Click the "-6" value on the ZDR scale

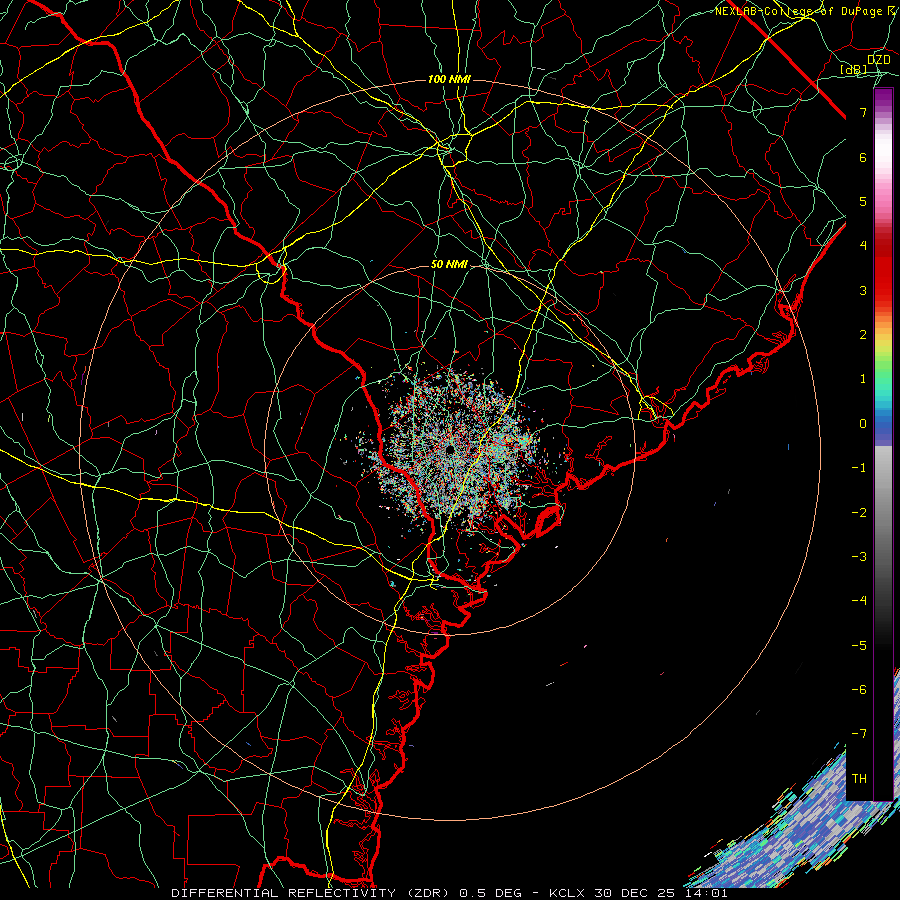coord(859,689)
